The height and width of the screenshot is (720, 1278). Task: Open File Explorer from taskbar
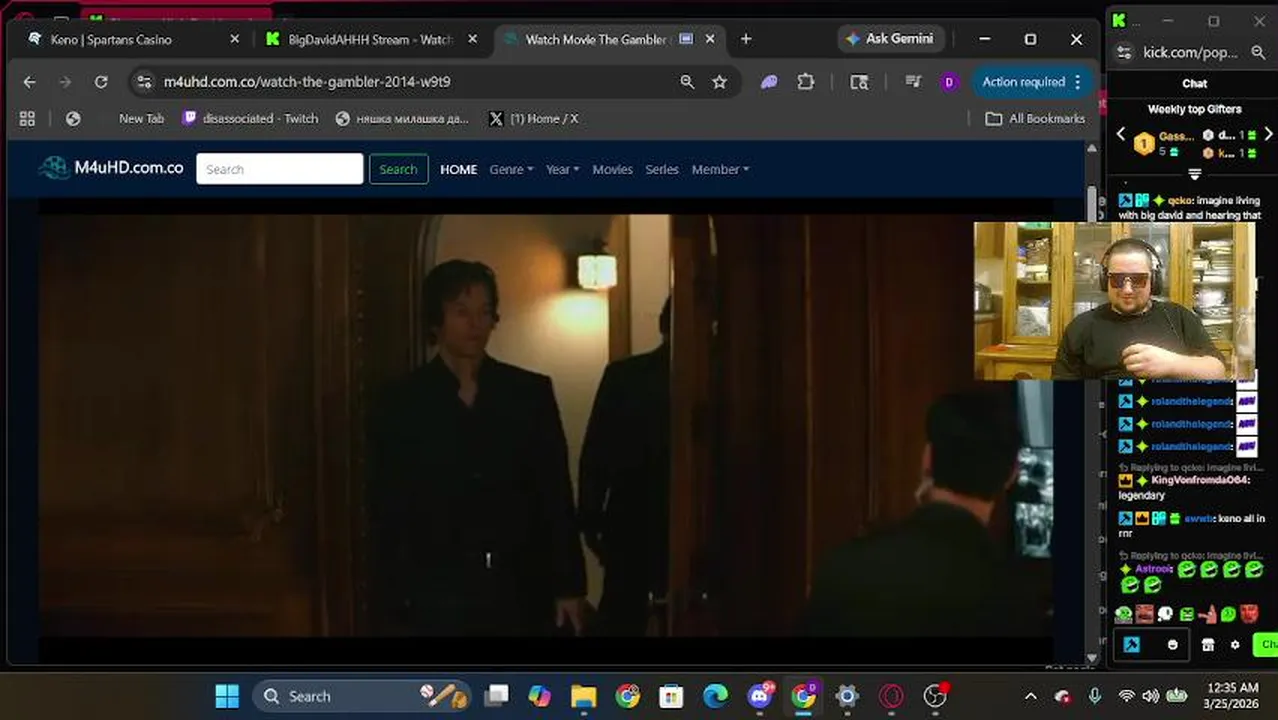tap(583, 696)
